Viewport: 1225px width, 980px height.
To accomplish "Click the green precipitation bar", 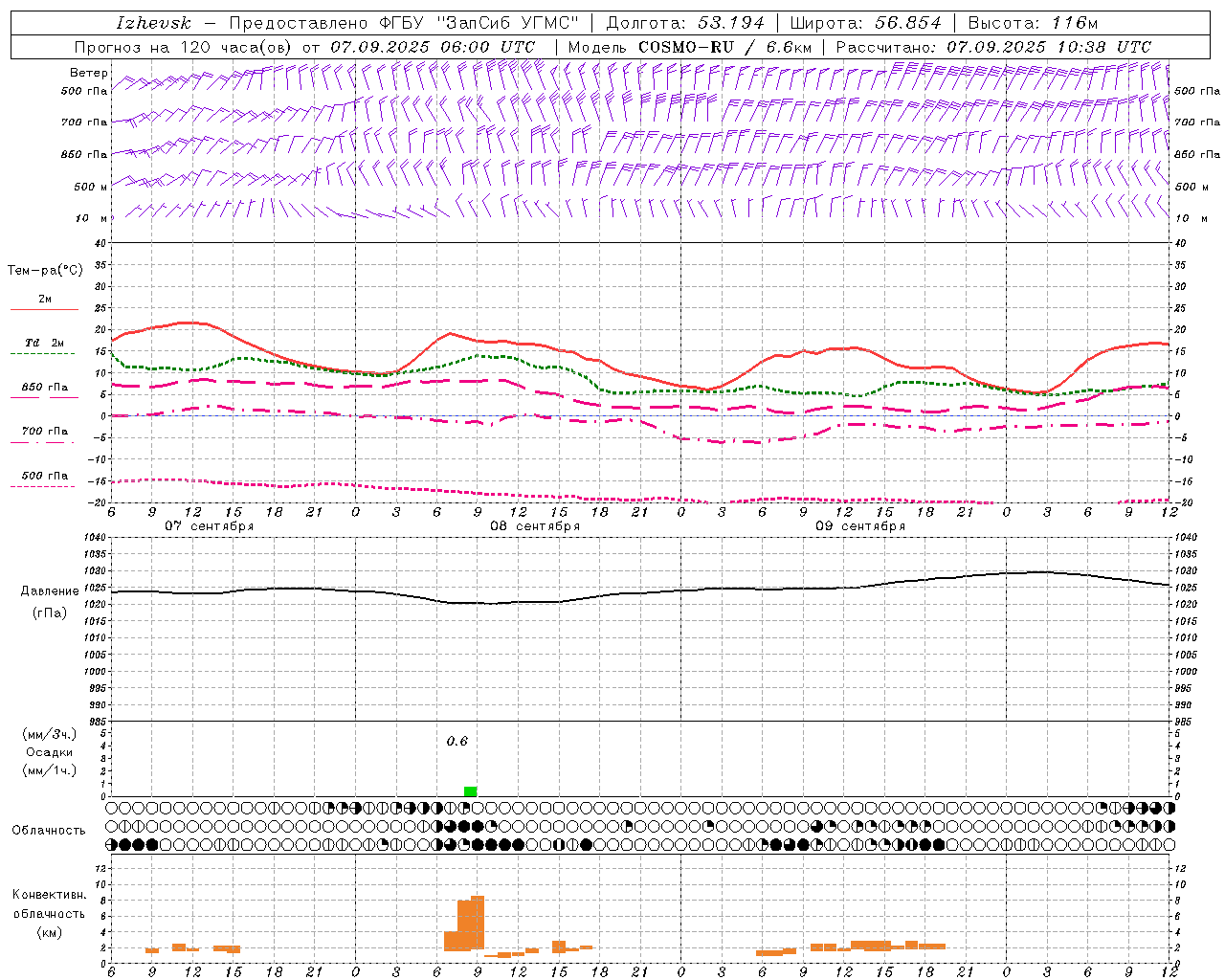I will pyautogui.click(x=470, y=791).
